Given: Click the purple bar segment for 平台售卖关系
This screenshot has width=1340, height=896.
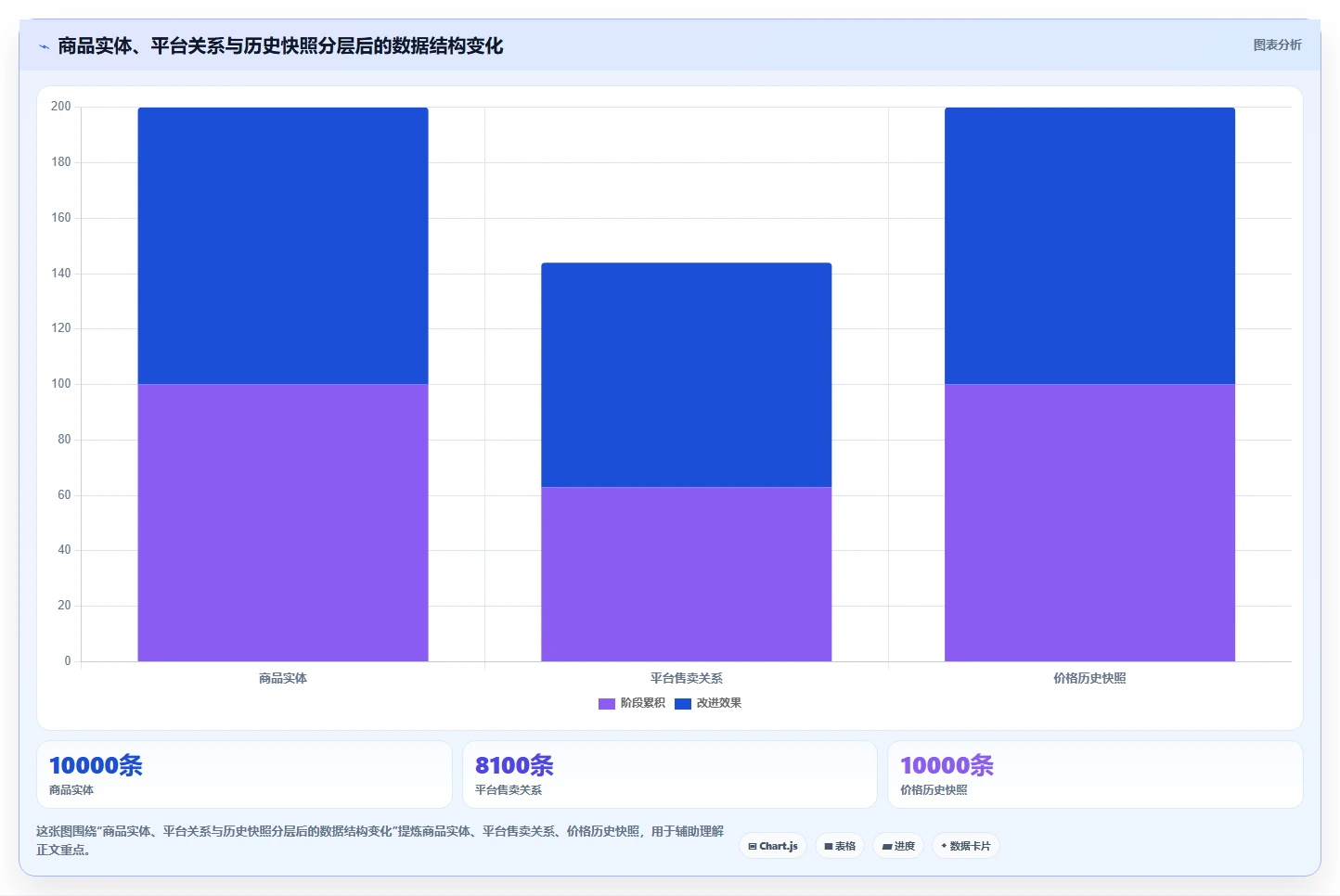Looking at the screenshot, I should click(x=687, y=574).
